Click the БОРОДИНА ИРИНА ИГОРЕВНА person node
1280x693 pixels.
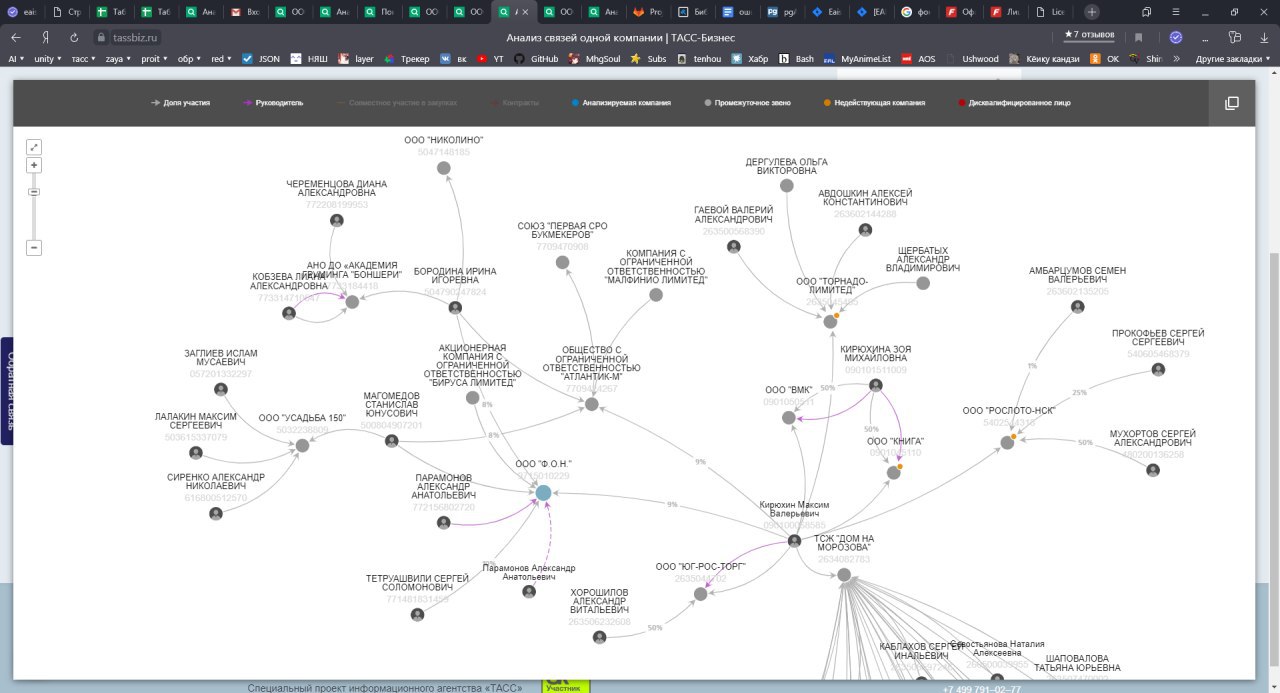(455, 307)
